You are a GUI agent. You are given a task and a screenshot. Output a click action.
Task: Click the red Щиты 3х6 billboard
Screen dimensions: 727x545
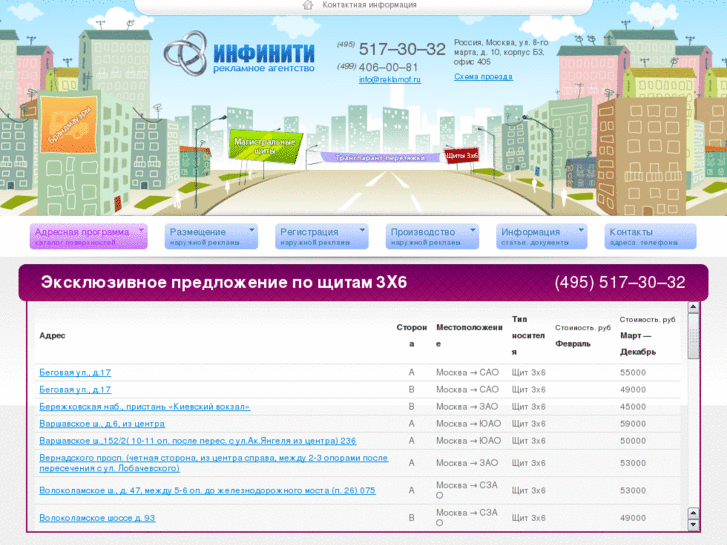(461, 155)
